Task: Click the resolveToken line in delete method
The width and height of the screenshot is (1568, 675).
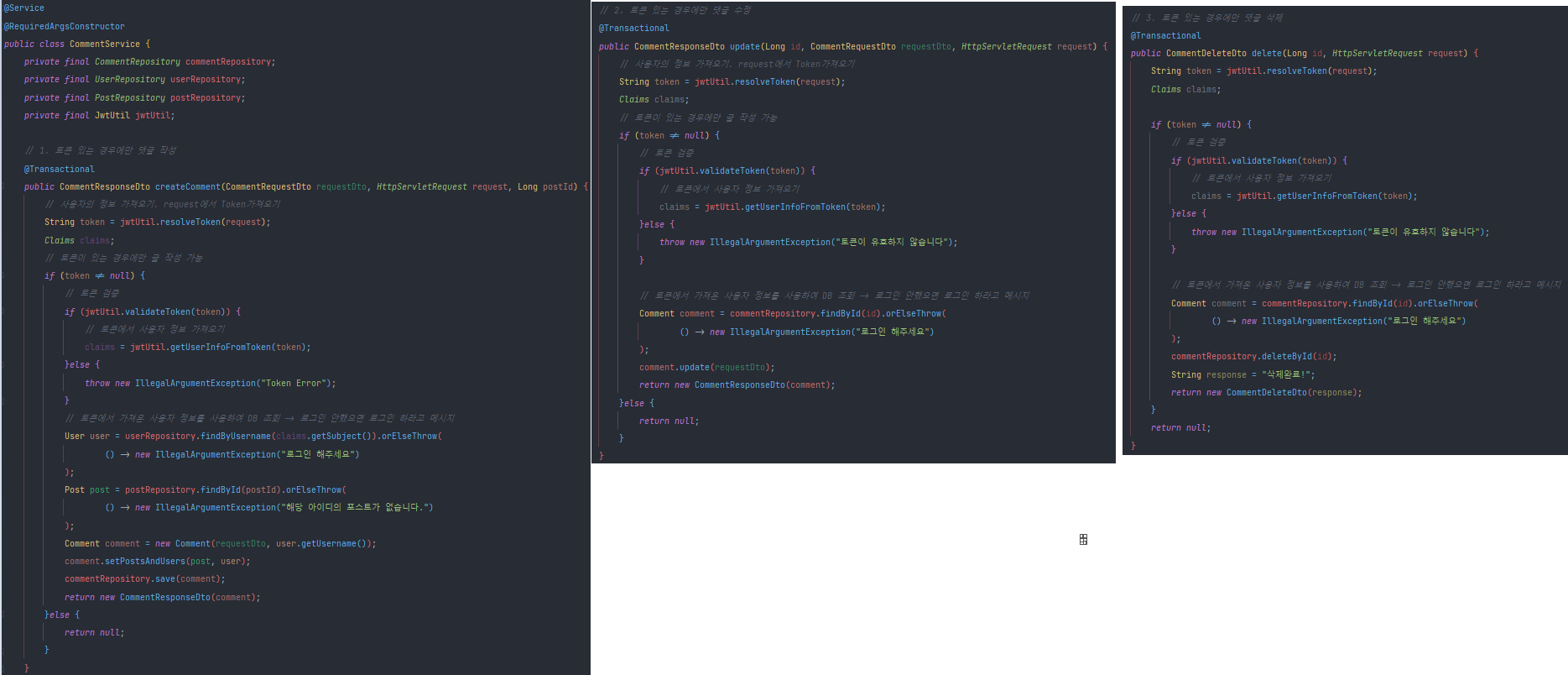Action: [1264, 71]
